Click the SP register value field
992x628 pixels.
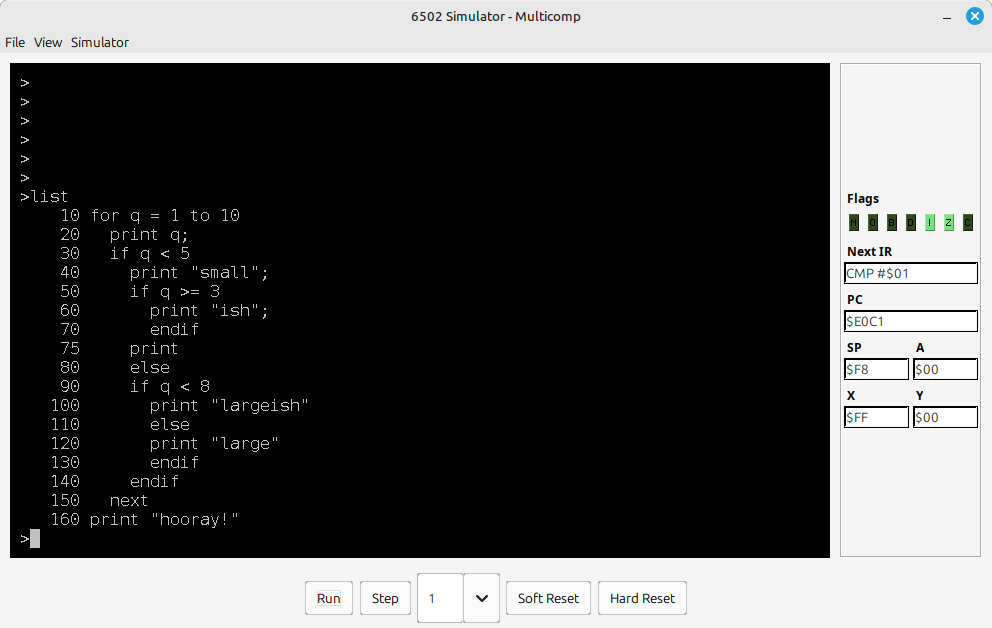(876, 369)
